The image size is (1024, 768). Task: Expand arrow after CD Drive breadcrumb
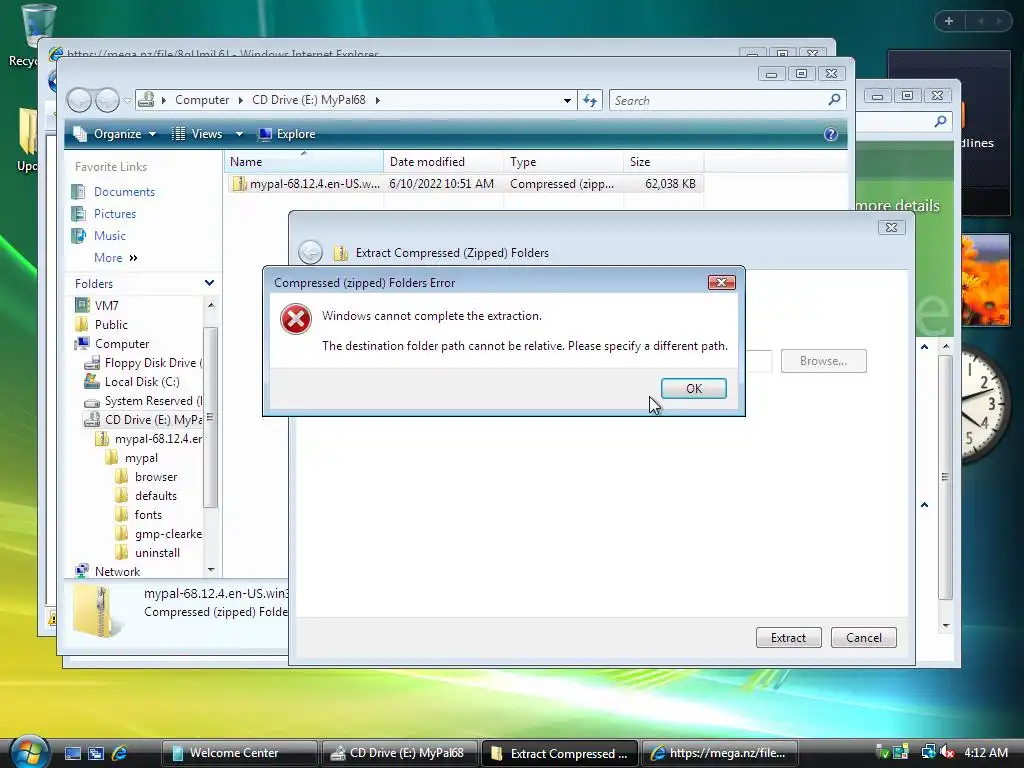point(377,100)
